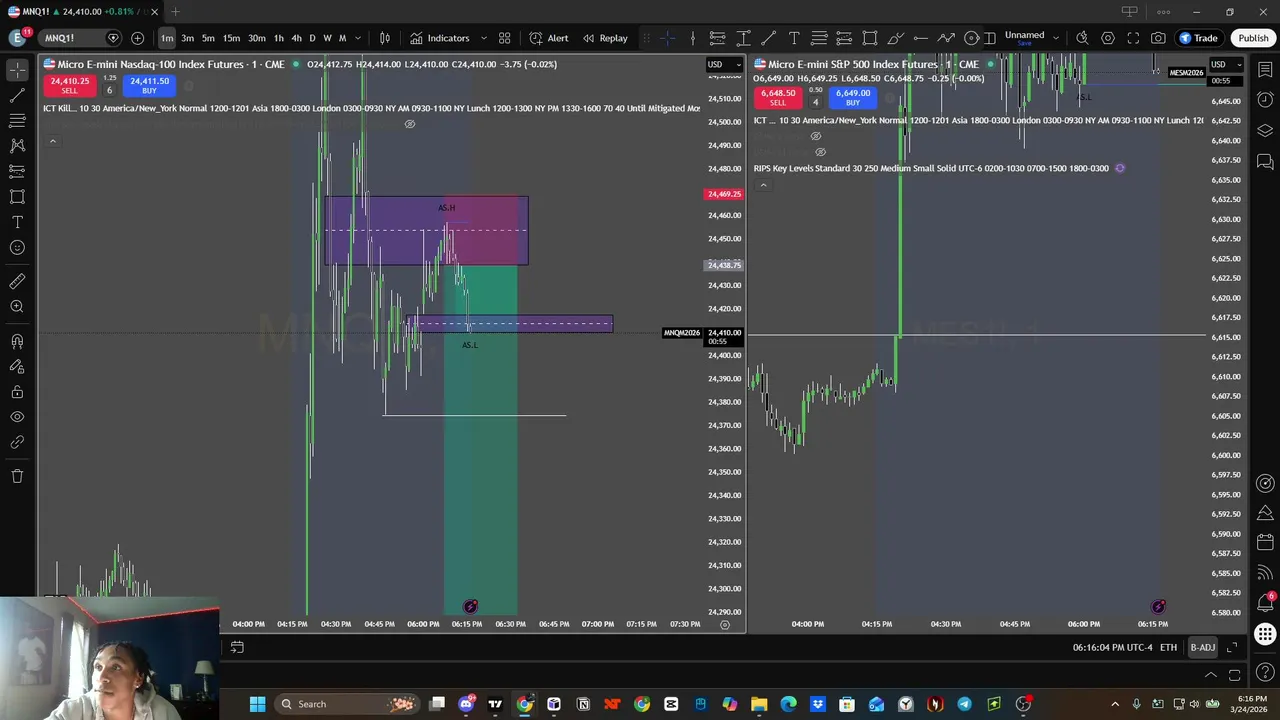This screenshot has height=720, width=1280.
Task: Open the layout setup grid icon
Action: [x=505, y=38]
